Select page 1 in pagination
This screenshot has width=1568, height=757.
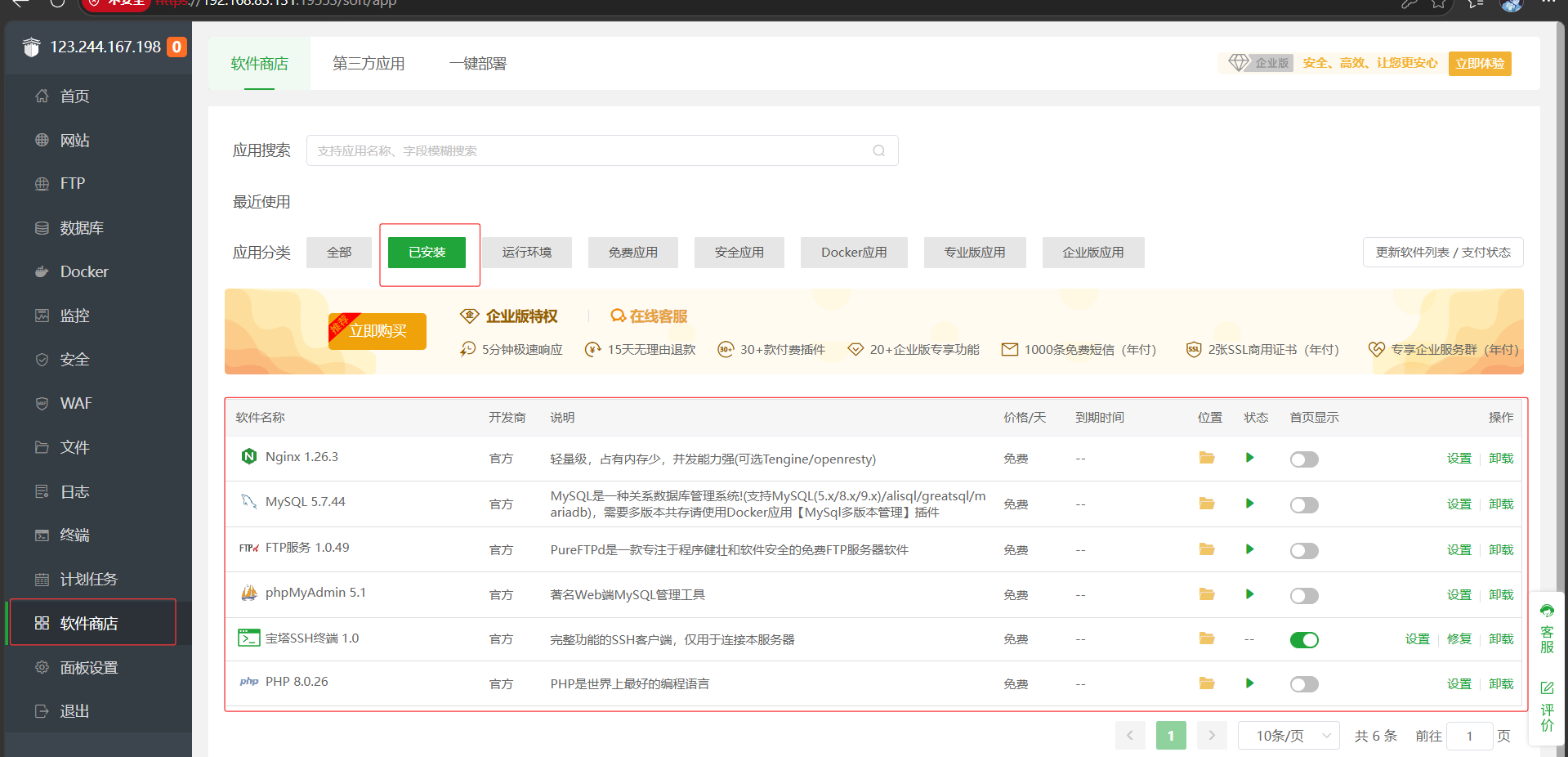point(1171,736)
